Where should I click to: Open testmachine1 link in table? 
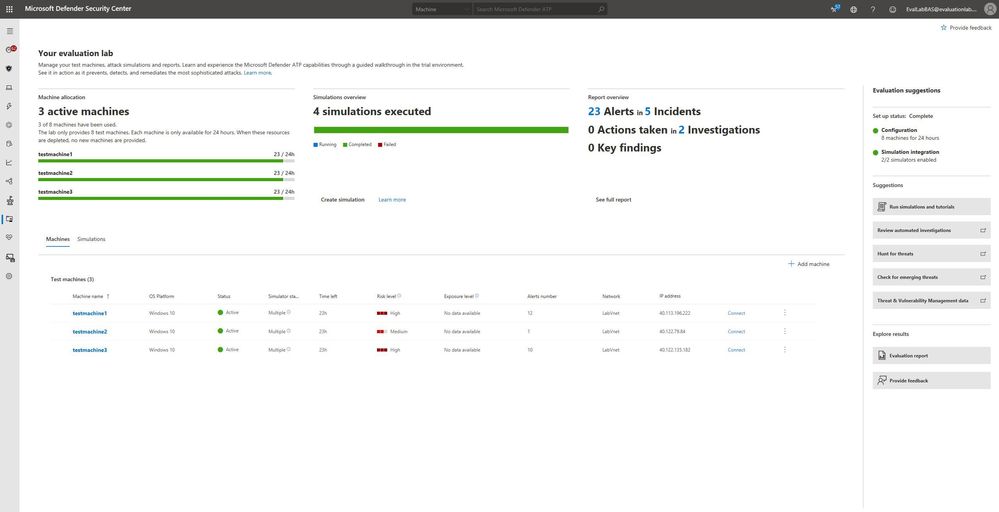(90, 313)
